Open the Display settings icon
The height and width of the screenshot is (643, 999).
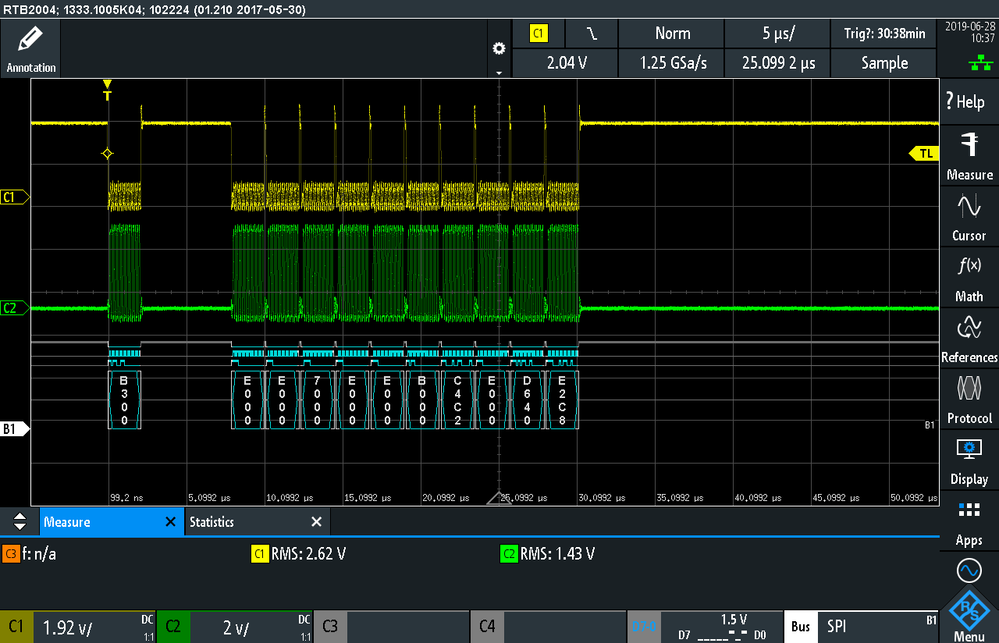click(969, 461)
